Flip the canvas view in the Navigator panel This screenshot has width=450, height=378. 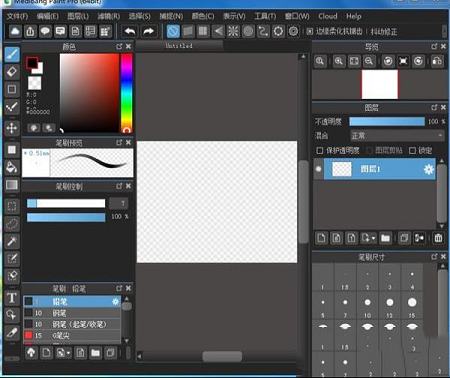tap(437, 61)
